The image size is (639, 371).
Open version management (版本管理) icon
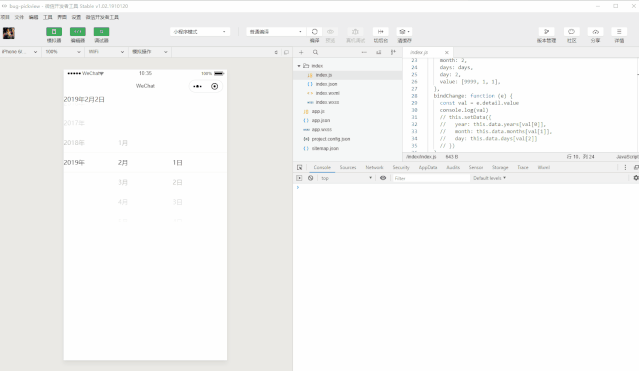pos(546,32)
